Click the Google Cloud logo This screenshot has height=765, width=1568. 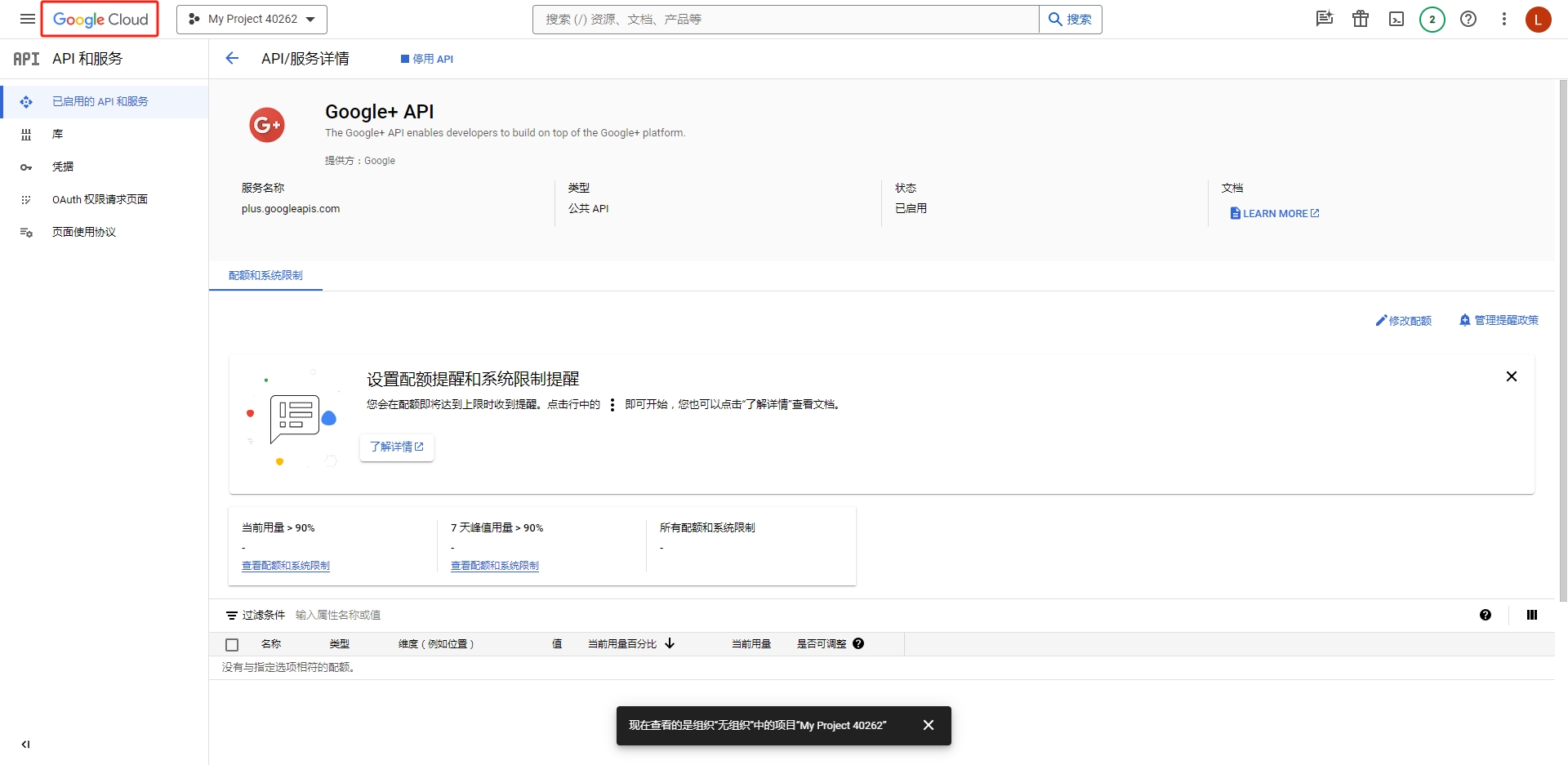click(100, 19)
